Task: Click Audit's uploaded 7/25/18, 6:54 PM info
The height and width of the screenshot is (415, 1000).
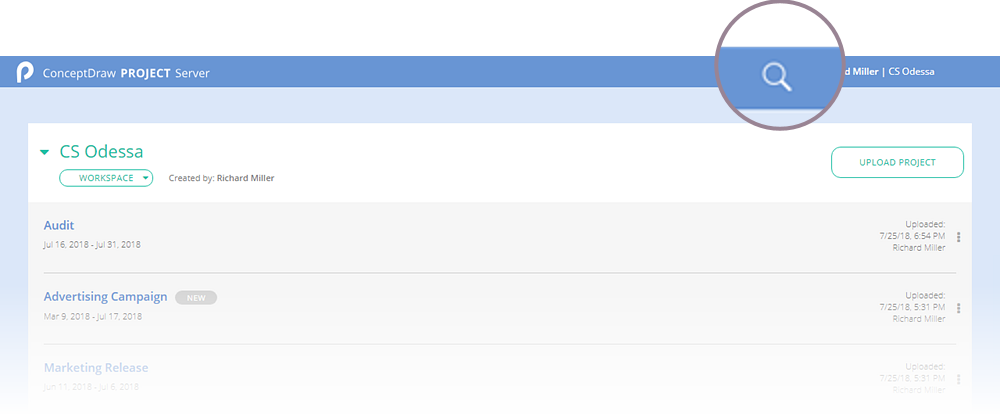Action: [910, 236]
